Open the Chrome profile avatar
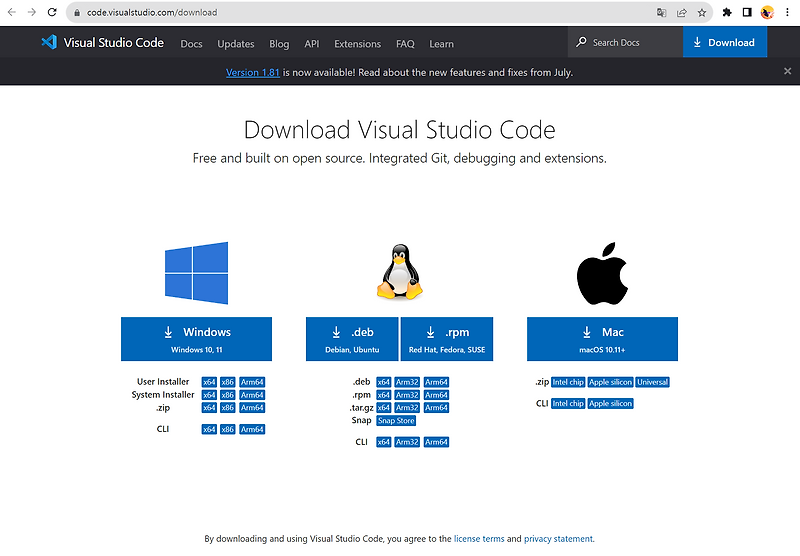This screenshot has height=556, width=800. click(767, 12)
